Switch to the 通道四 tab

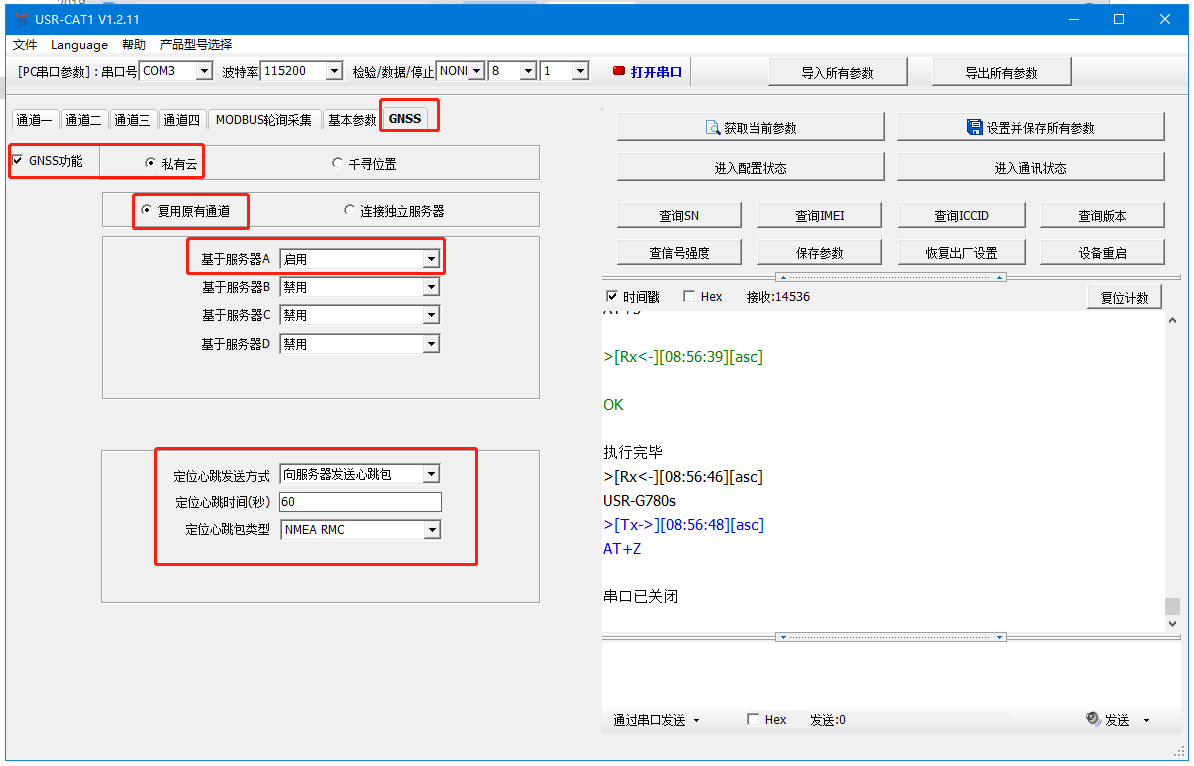181,120
